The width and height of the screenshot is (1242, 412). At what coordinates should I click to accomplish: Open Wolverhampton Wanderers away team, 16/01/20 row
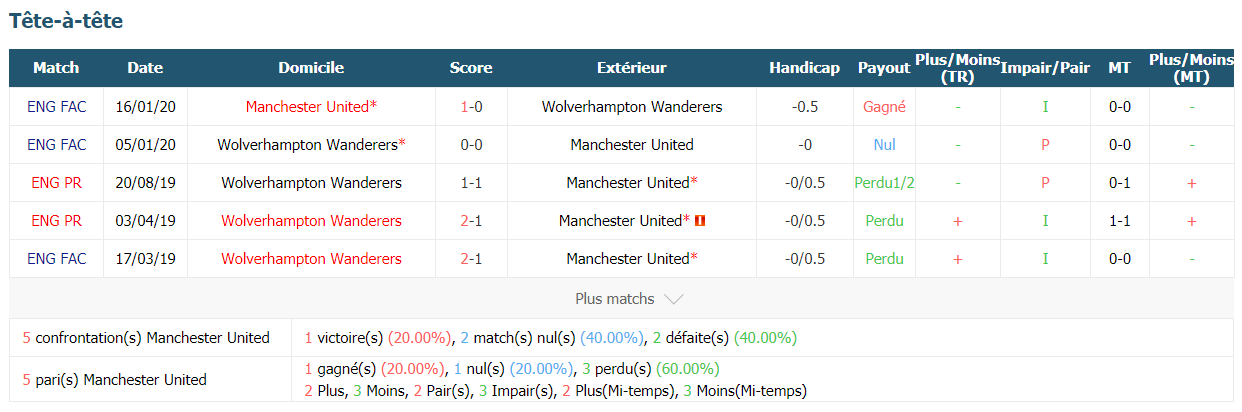(632, 107)
